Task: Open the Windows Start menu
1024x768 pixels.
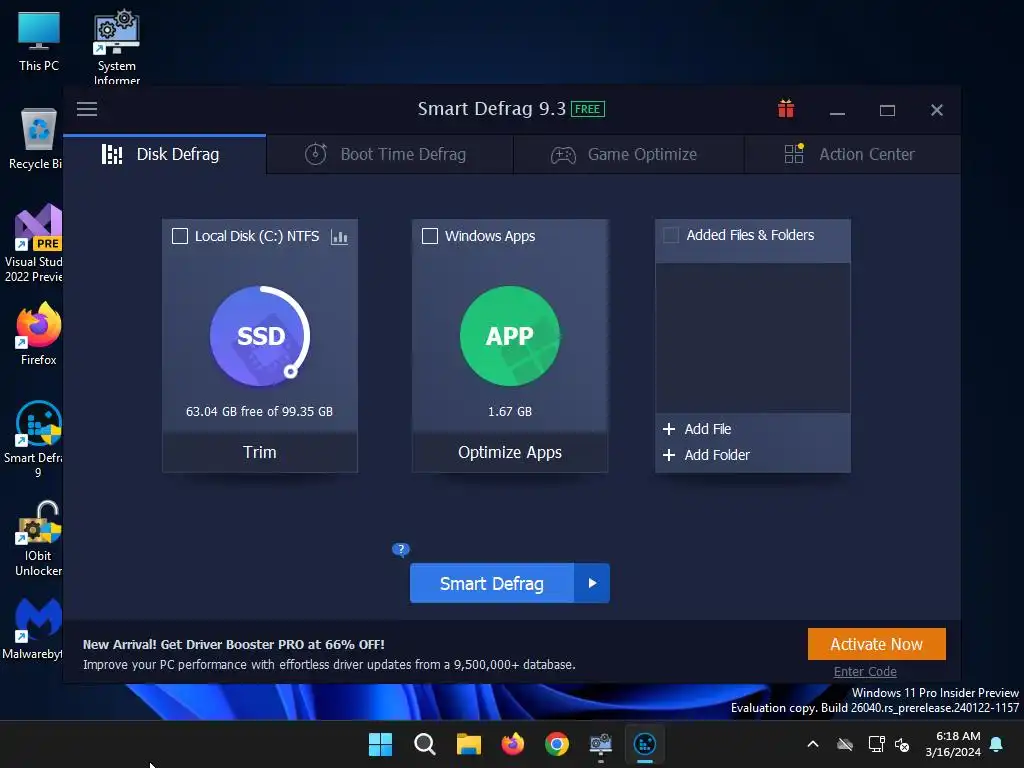Action: (380, 744)
